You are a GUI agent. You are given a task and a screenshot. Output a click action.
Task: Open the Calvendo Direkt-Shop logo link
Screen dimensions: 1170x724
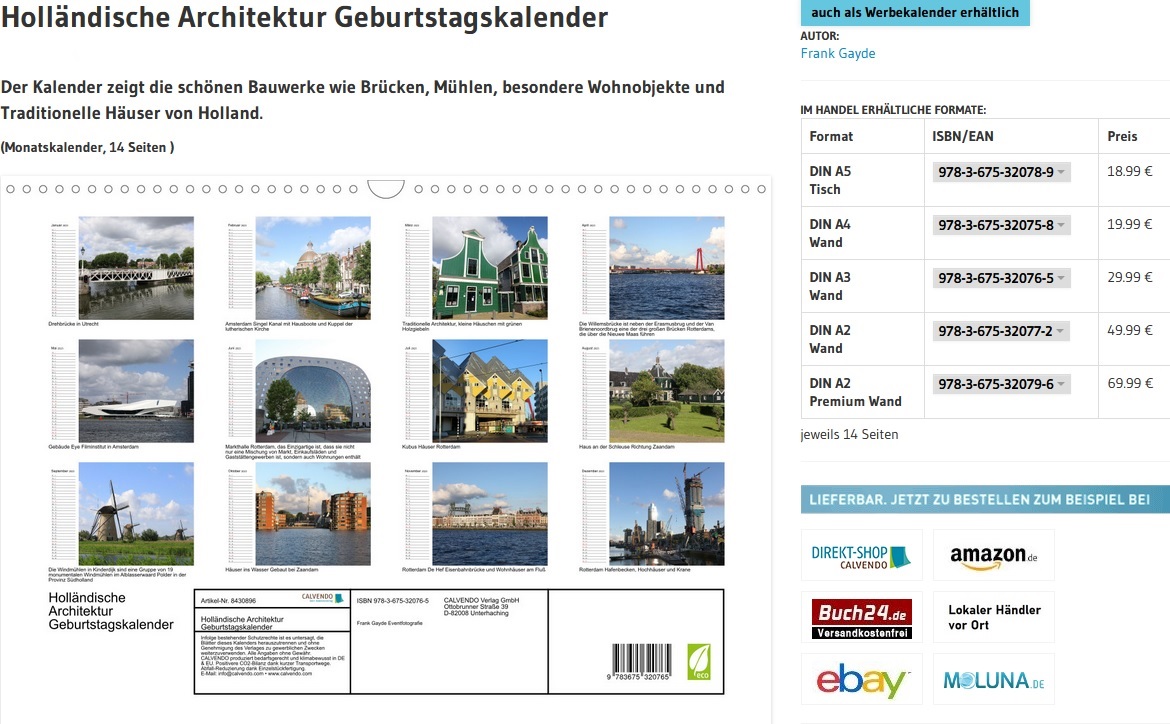pos(861,555)
